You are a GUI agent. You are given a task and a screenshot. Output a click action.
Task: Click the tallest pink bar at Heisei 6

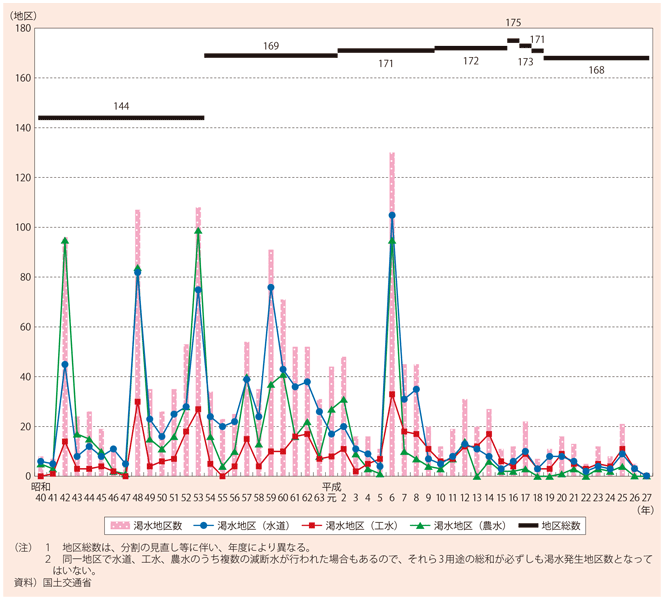[392, 300]
